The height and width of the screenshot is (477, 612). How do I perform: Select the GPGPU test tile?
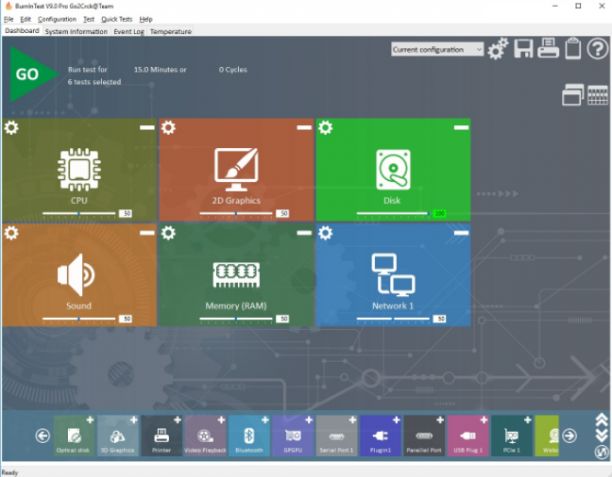(x=292, y=436)
